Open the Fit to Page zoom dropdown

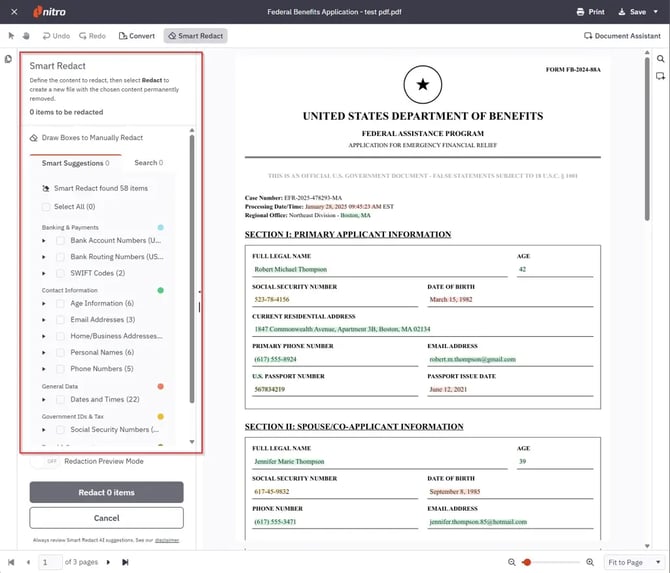[631, 562]
